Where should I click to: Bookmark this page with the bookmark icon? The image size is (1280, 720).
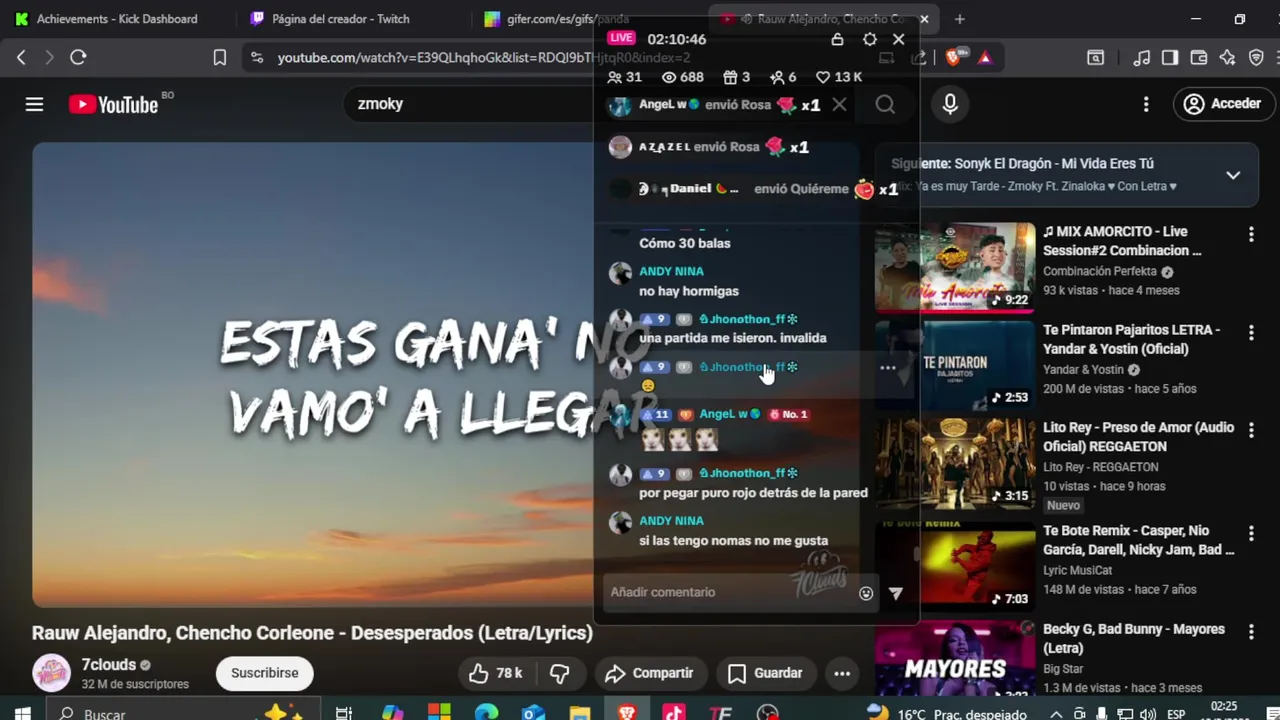(x=220, y=58)
